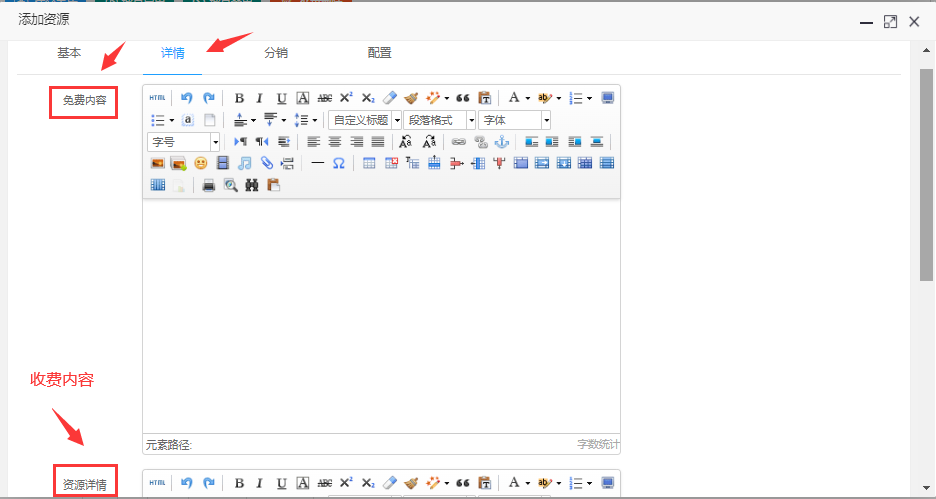Insert hyperlink chain icon
Screen dimensions: 936x499
coord(458,142)
